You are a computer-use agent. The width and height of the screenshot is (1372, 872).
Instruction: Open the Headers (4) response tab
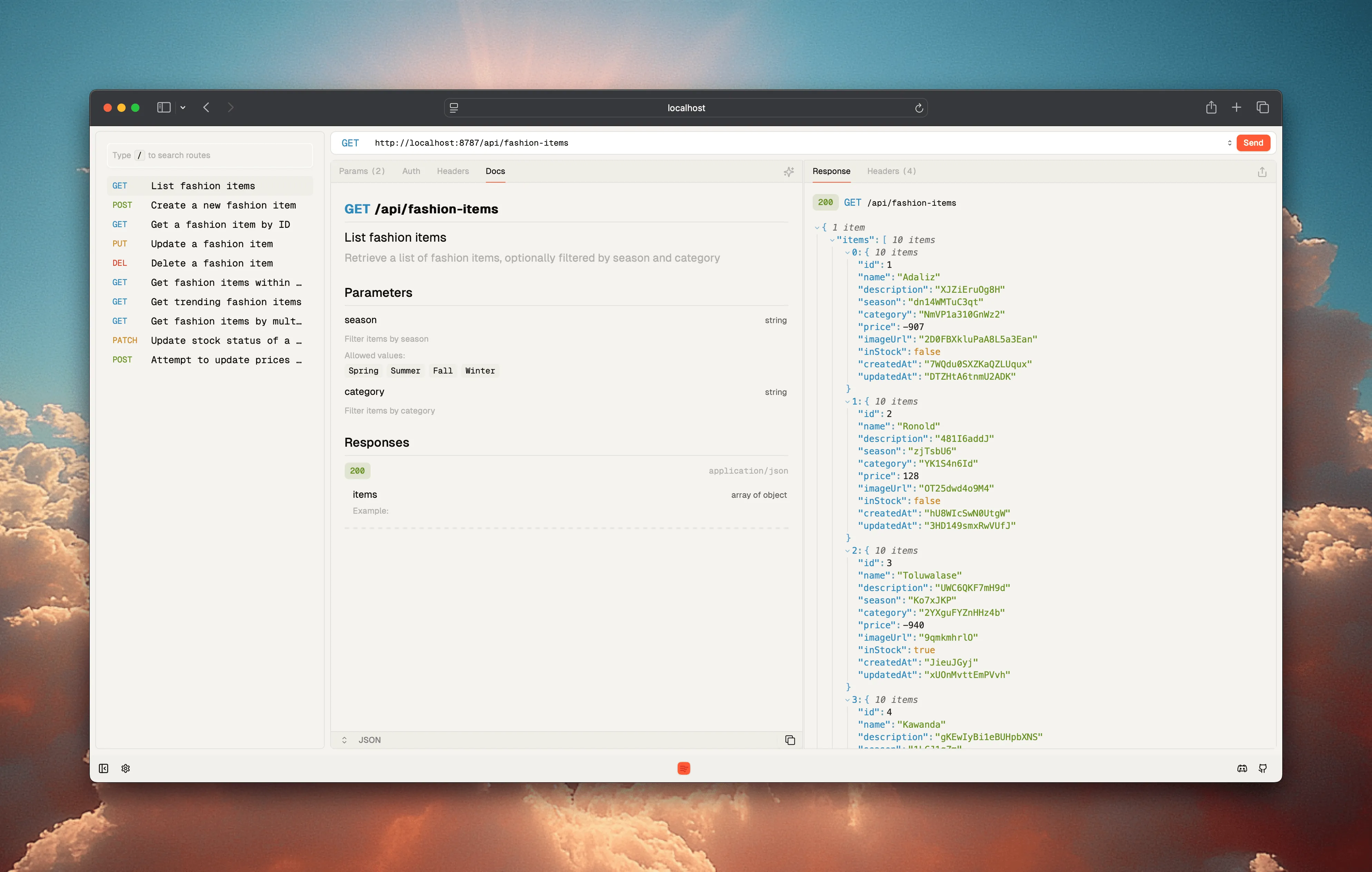point(892,171)
